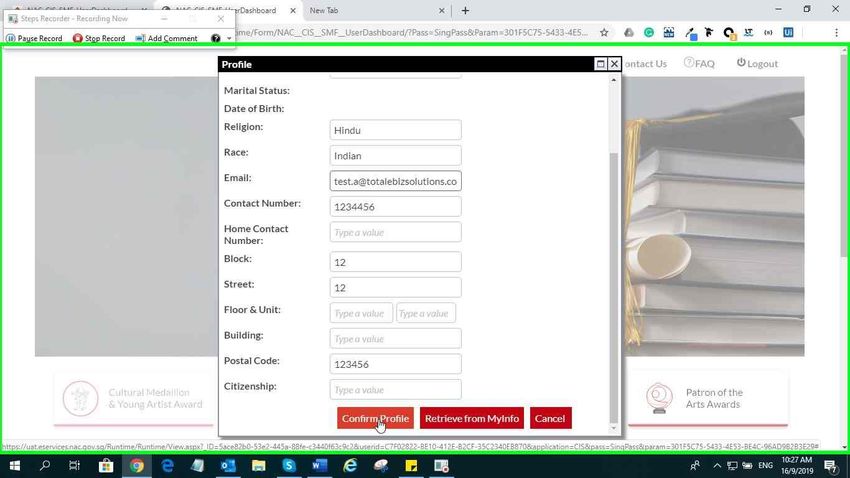Close the Profile dialog with X icon
This screenshot has height=478, width=850.
click(614, 64)
